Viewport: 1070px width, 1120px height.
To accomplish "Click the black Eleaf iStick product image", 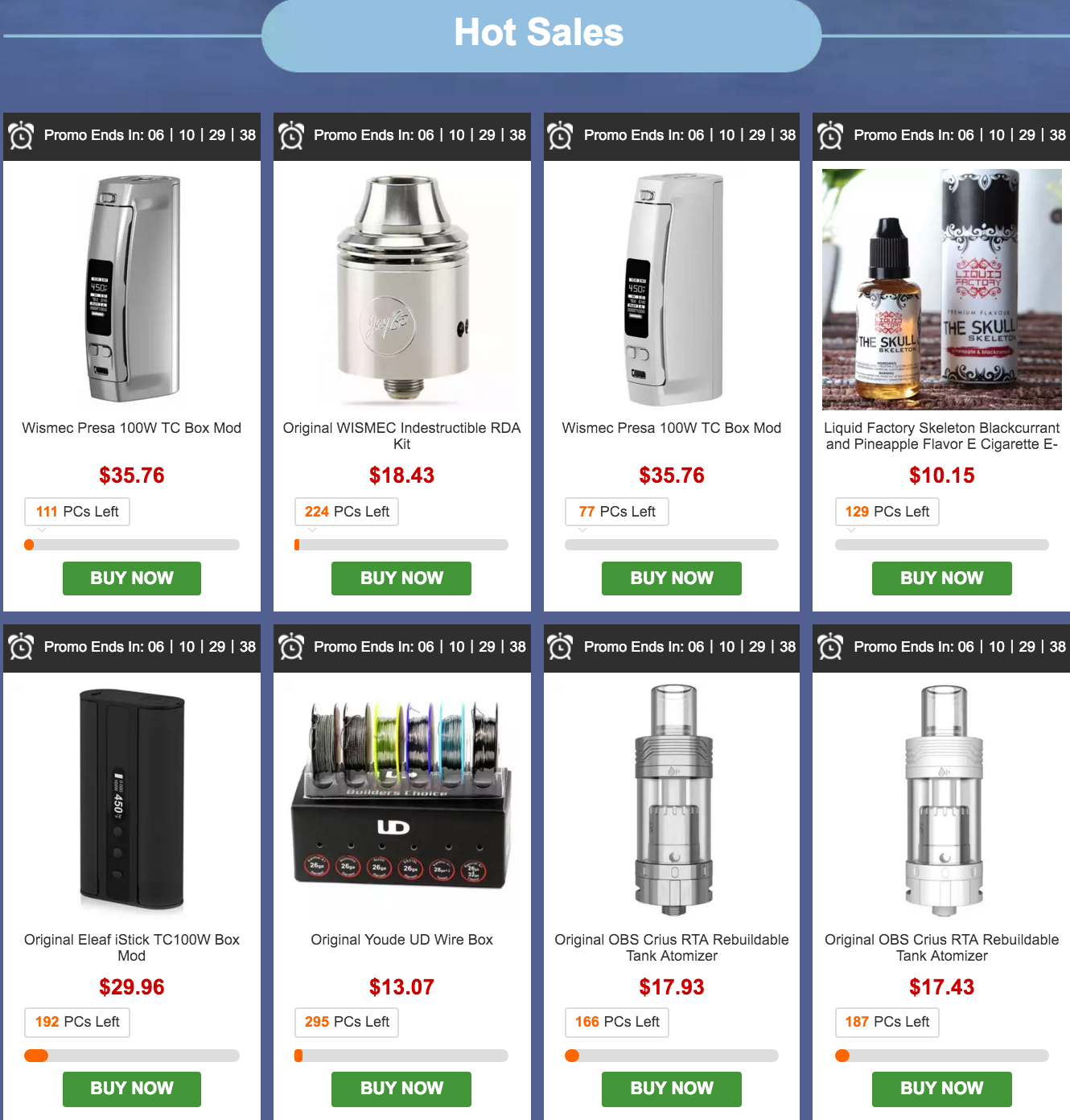I will [x=132, y=799].
